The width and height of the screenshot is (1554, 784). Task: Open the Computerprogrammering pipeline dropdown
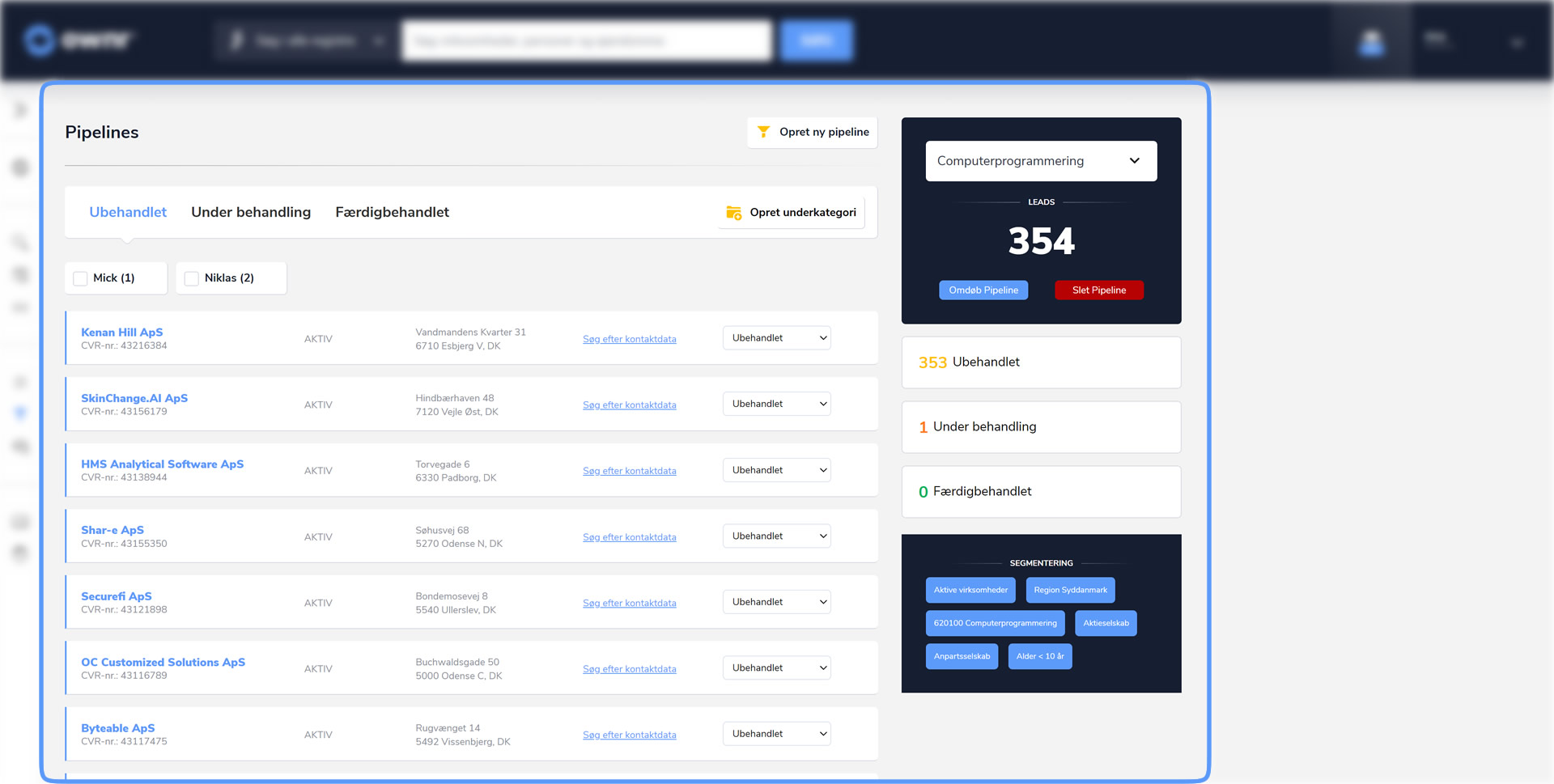coord(1041,161)
